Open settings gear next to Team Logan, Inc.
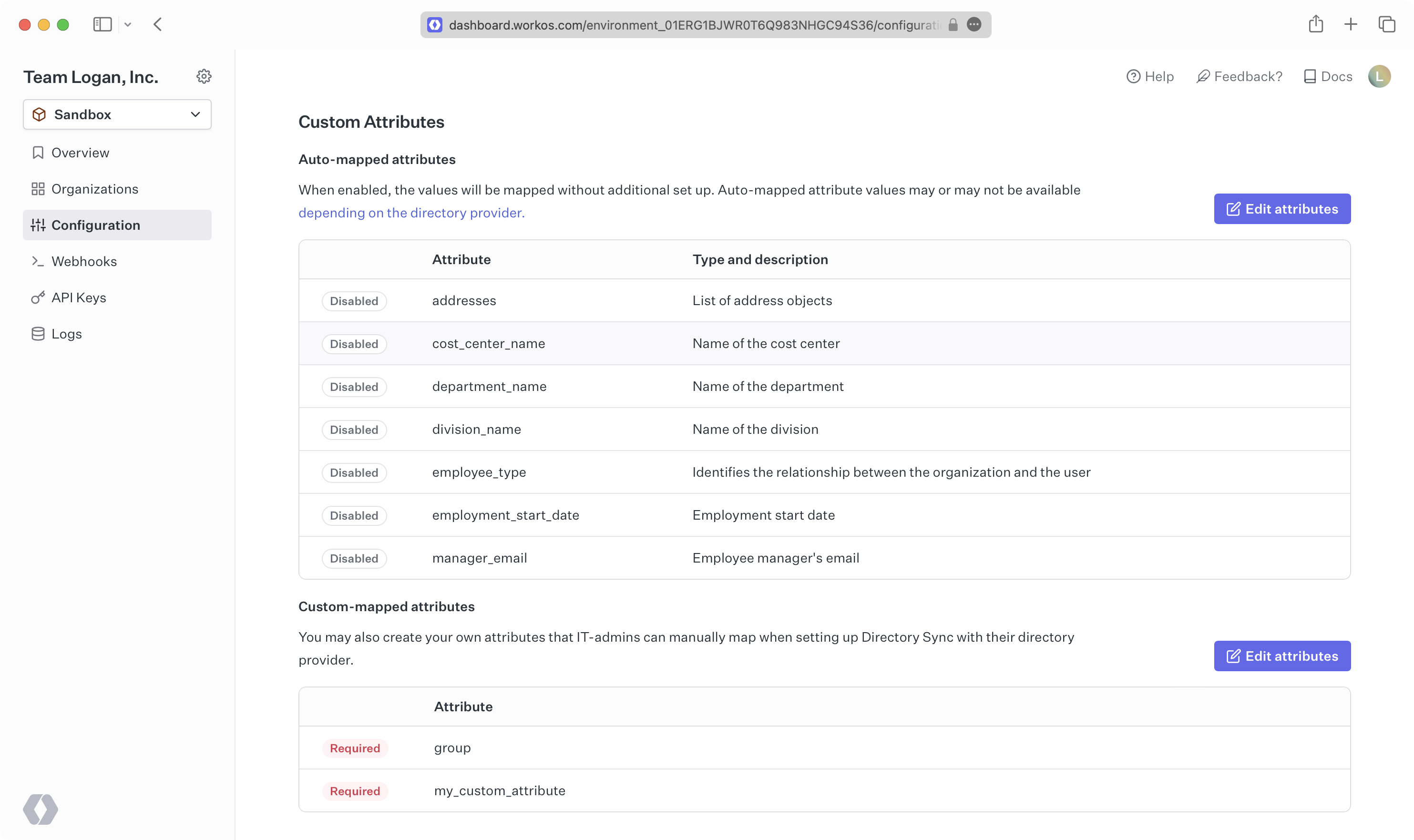The height and width of the screenshot is (840, 1414). pyautogui.click(x=205, y=76)
